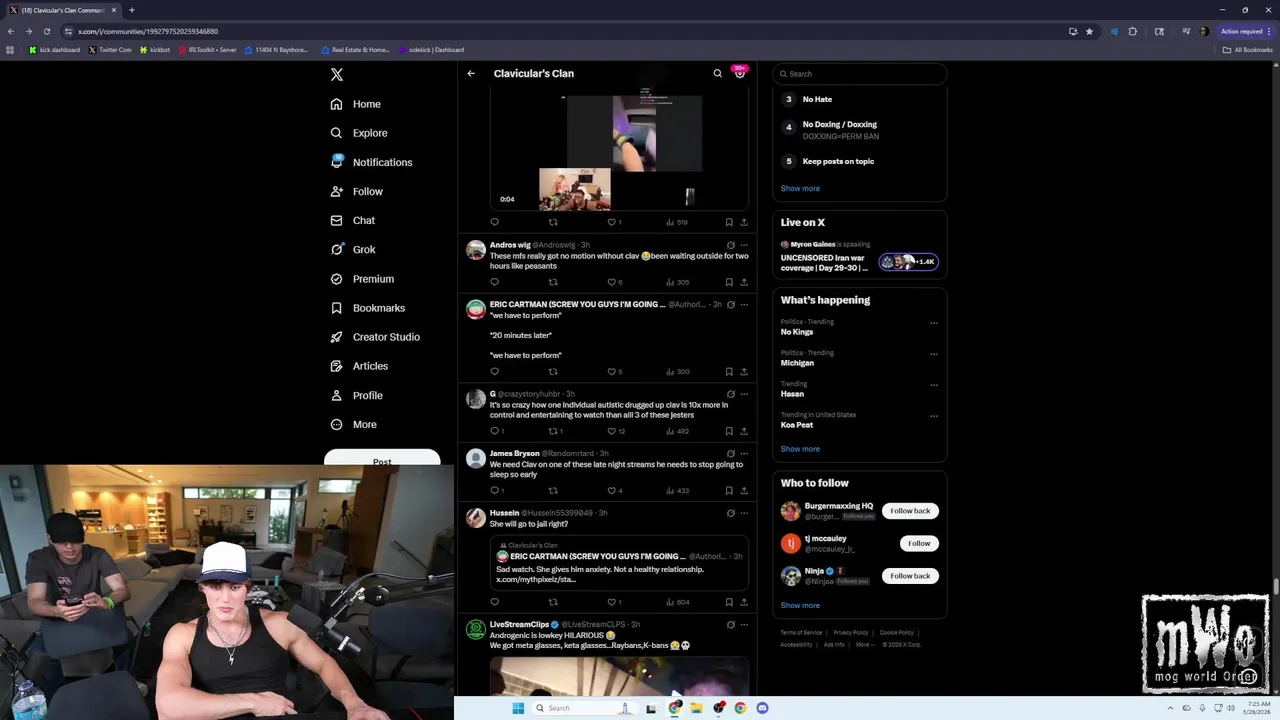Screen dimensions: 1280x720
Task: Follow tj mccauley
Action: [x=919, y=544]
